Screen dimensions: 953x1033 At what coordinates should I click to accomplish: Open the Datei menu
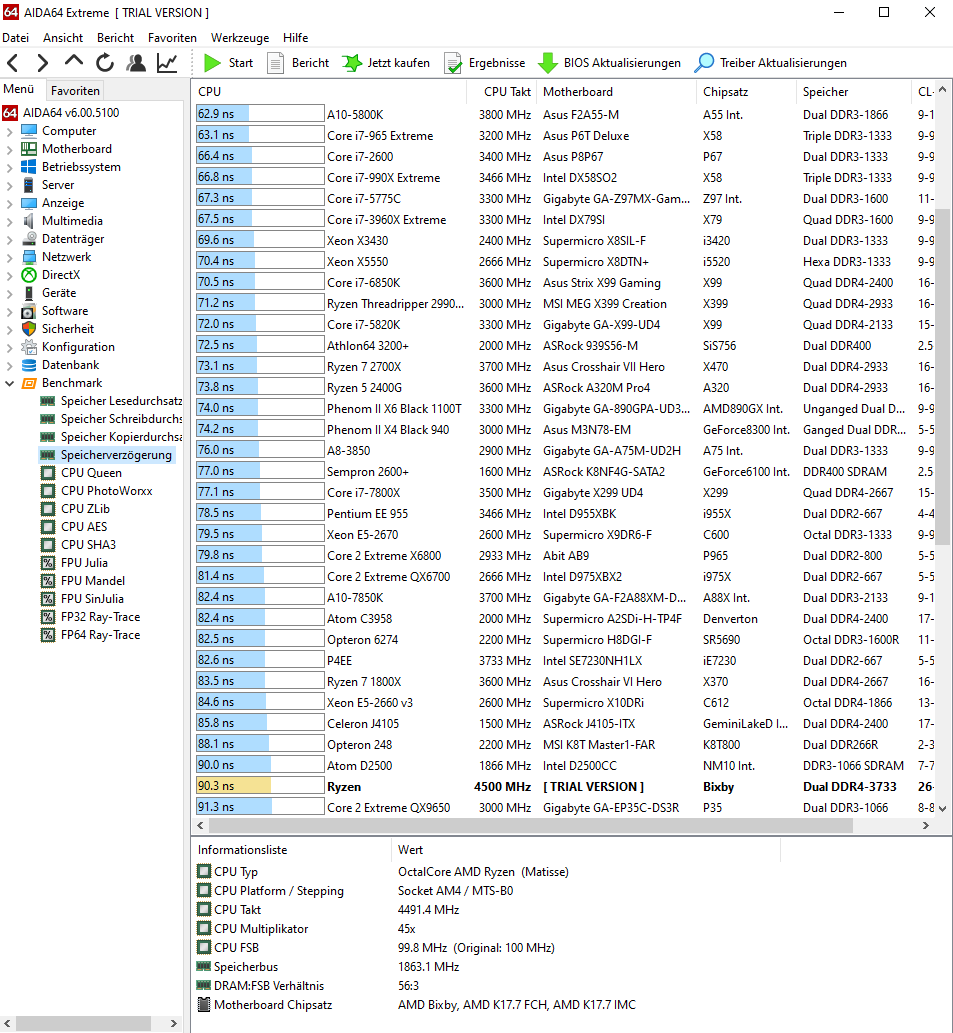[x=16, y=38]
